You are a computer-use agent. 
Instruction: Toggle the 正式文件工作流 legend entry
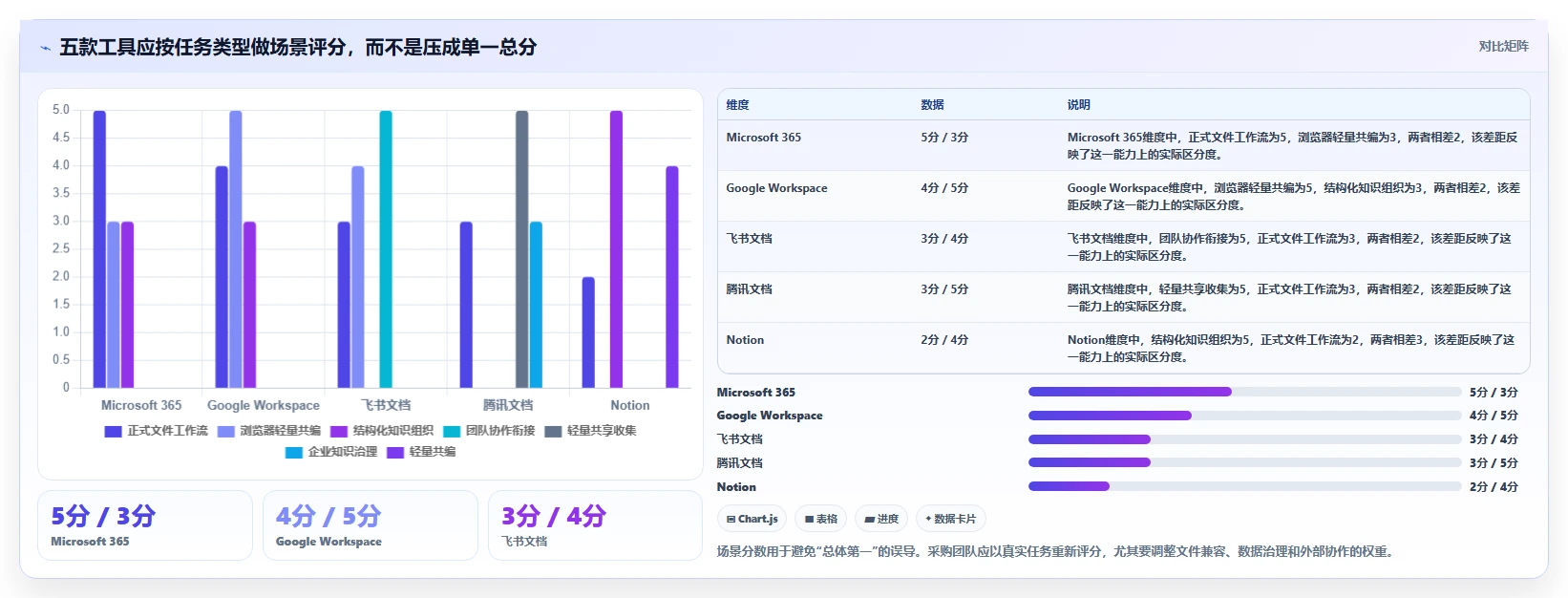pos(157,431)
